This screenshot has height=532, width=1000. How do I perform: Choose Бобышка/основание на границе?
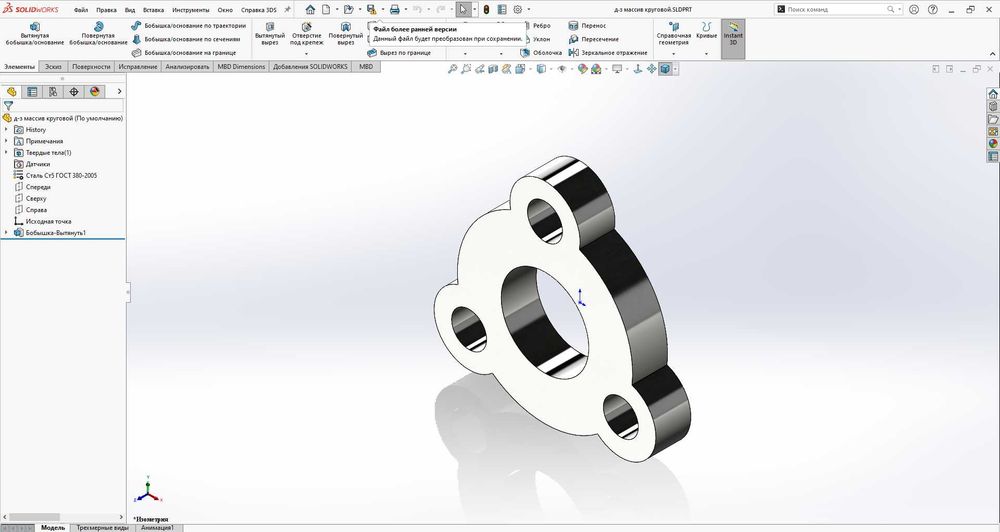184,52
